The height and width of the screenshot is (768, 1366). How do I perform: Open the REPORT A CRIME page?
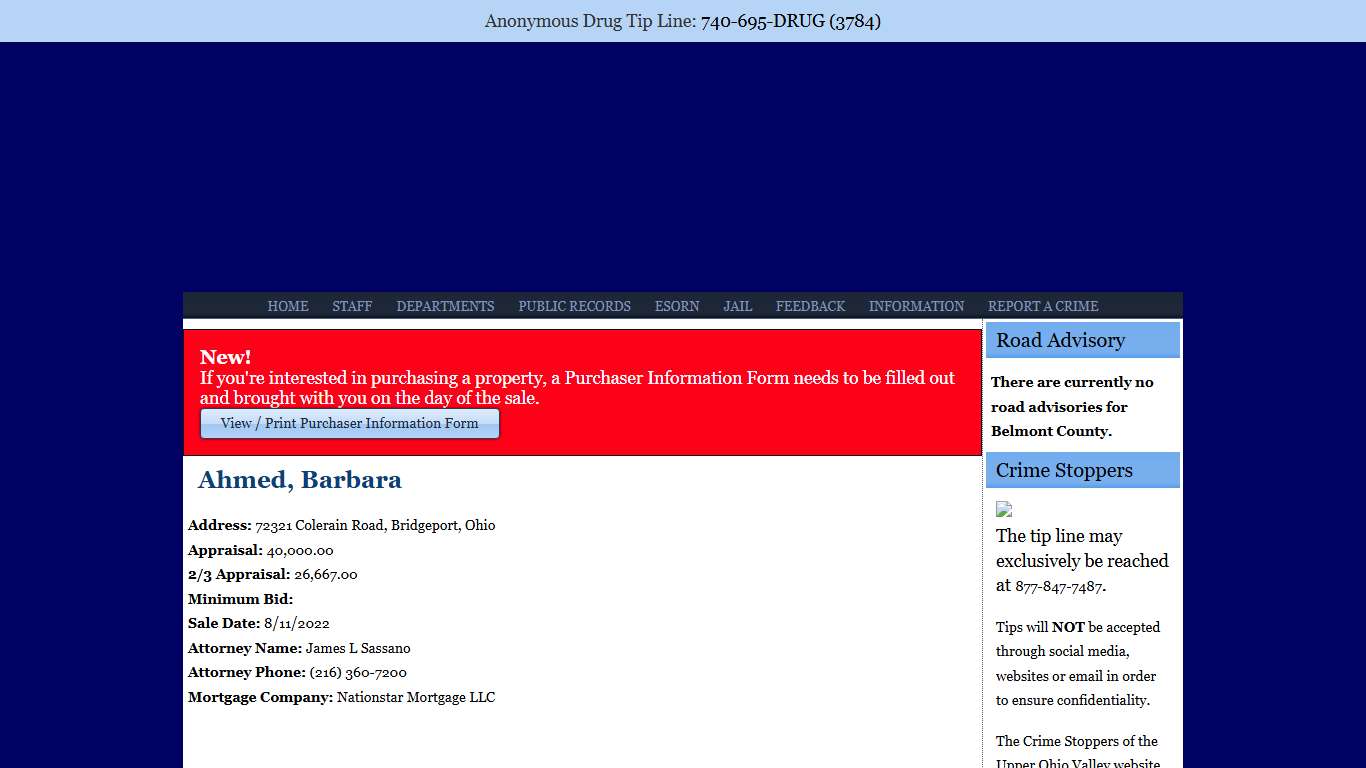pyautogui.click(x=1043, y=306)
